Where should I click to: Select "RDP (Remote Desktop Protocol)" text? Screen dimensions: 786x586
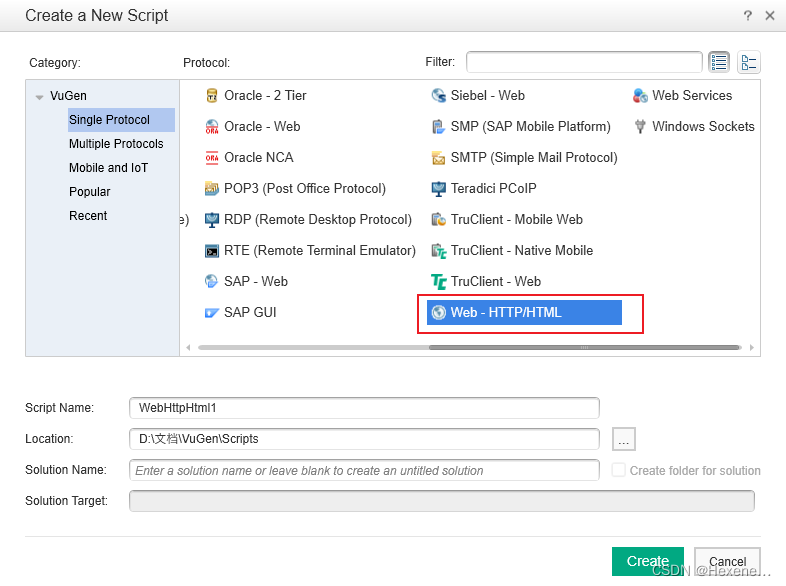click(x=318, y=220)
